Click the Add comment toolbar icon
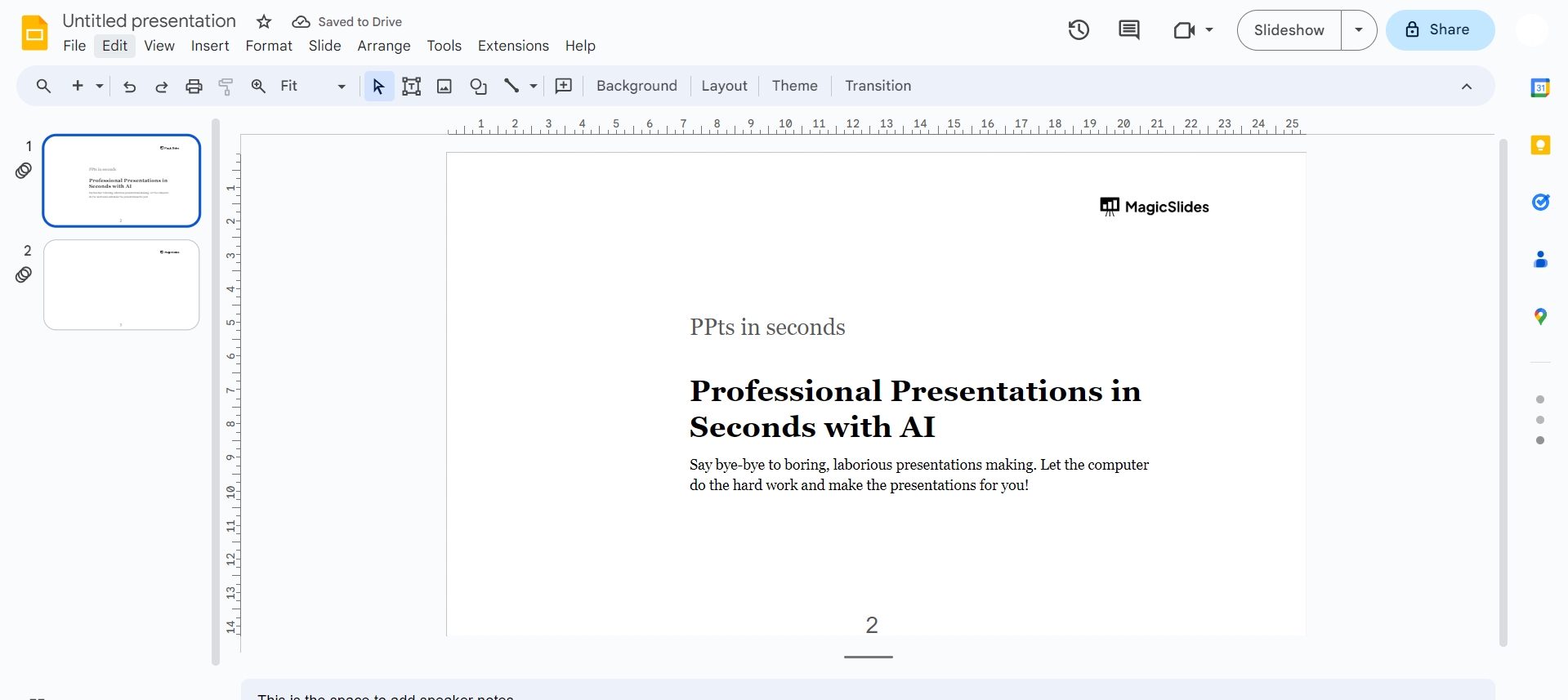 tap(564, 87)
